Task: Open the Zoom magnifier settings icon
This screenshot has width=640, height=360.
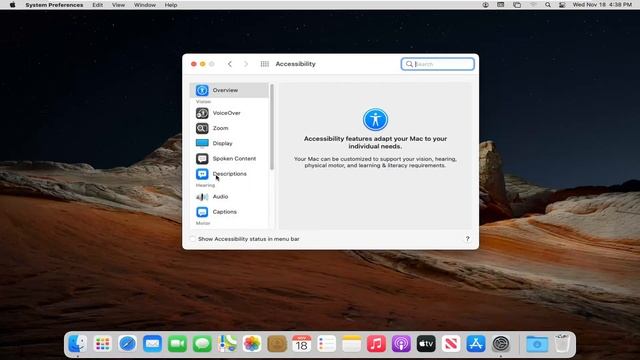Action: (x=202, y=128)
